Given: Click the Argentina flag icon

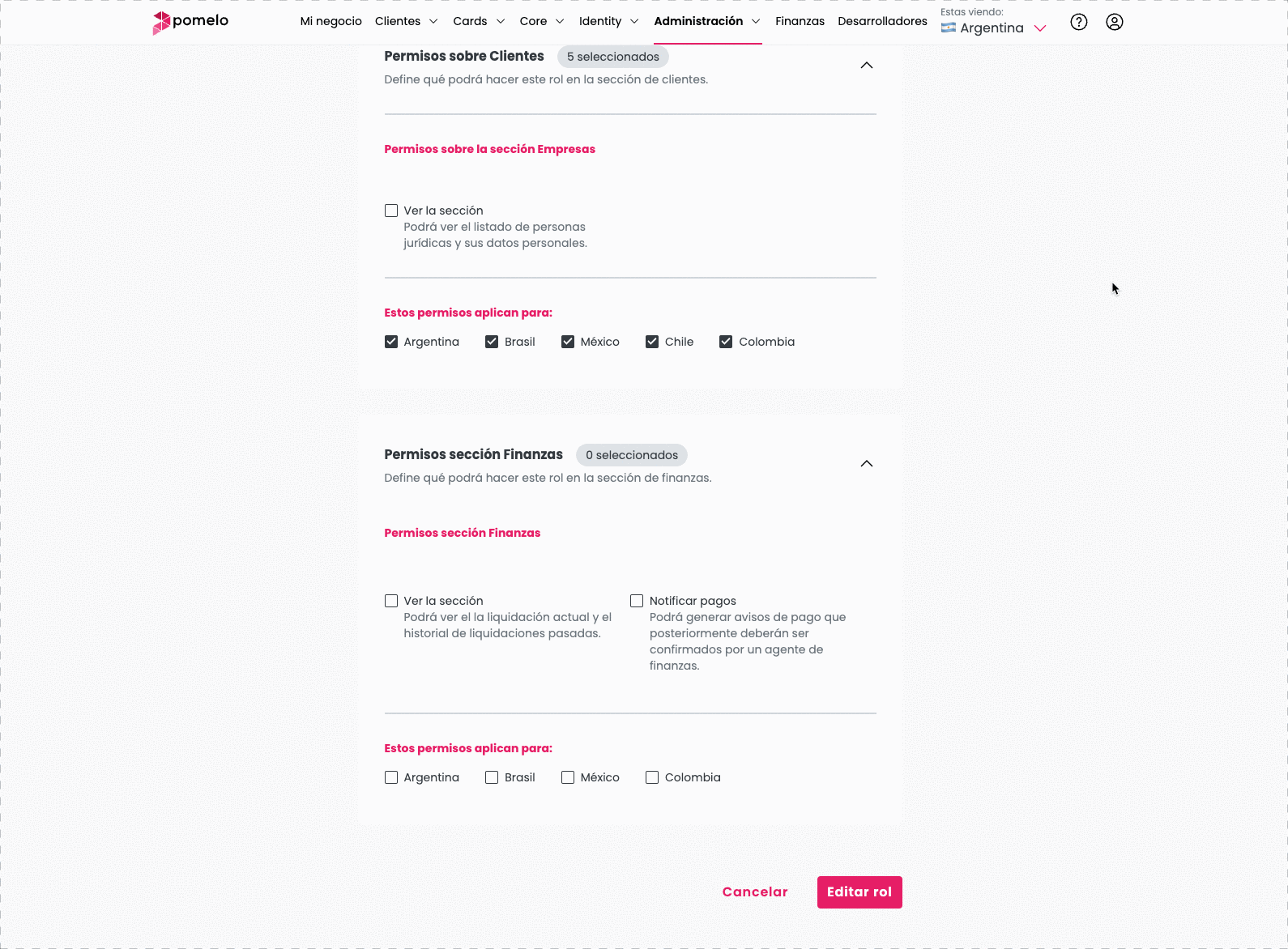Looking at the screenshot, I should [x=949, y=28].
